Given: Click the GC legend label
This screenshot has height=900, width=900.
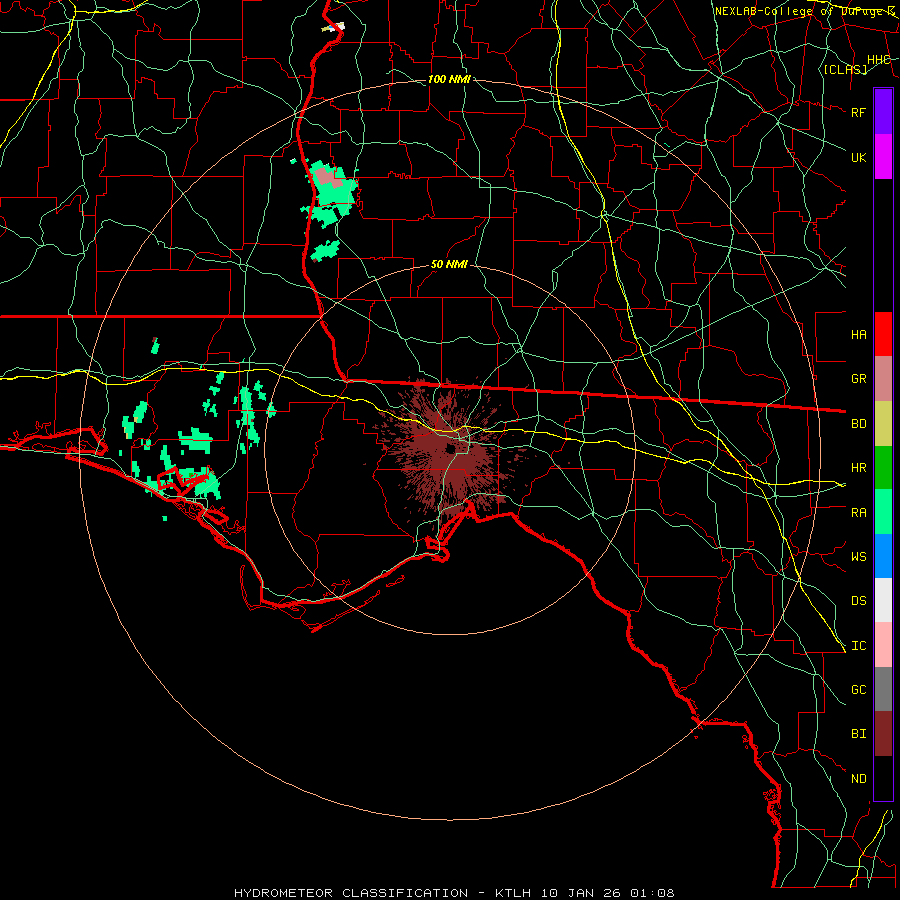Looking at the screenshot, I should pyautogui.click(x=858, y=689).
